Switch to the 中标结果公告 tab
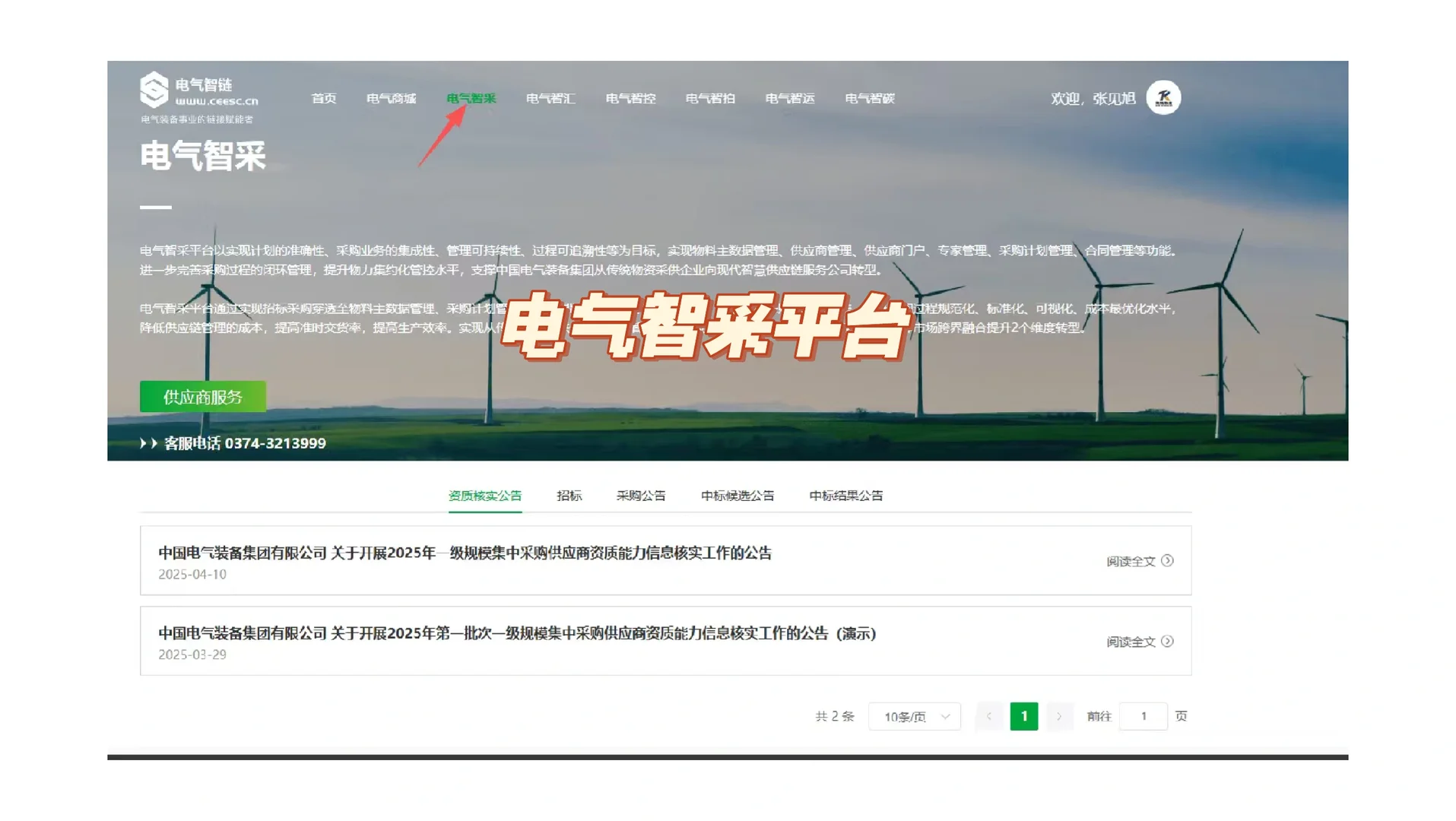Screen dimensions: 1456x821 click(x=845, y=495)
